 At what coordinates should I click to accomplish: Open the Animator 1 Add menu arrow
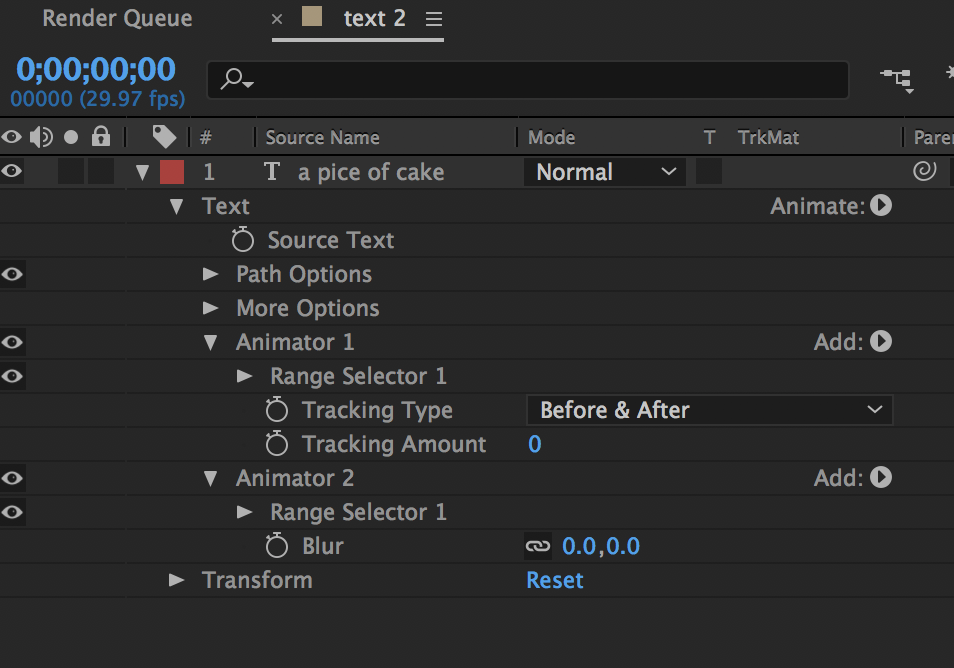coord(881,342)
